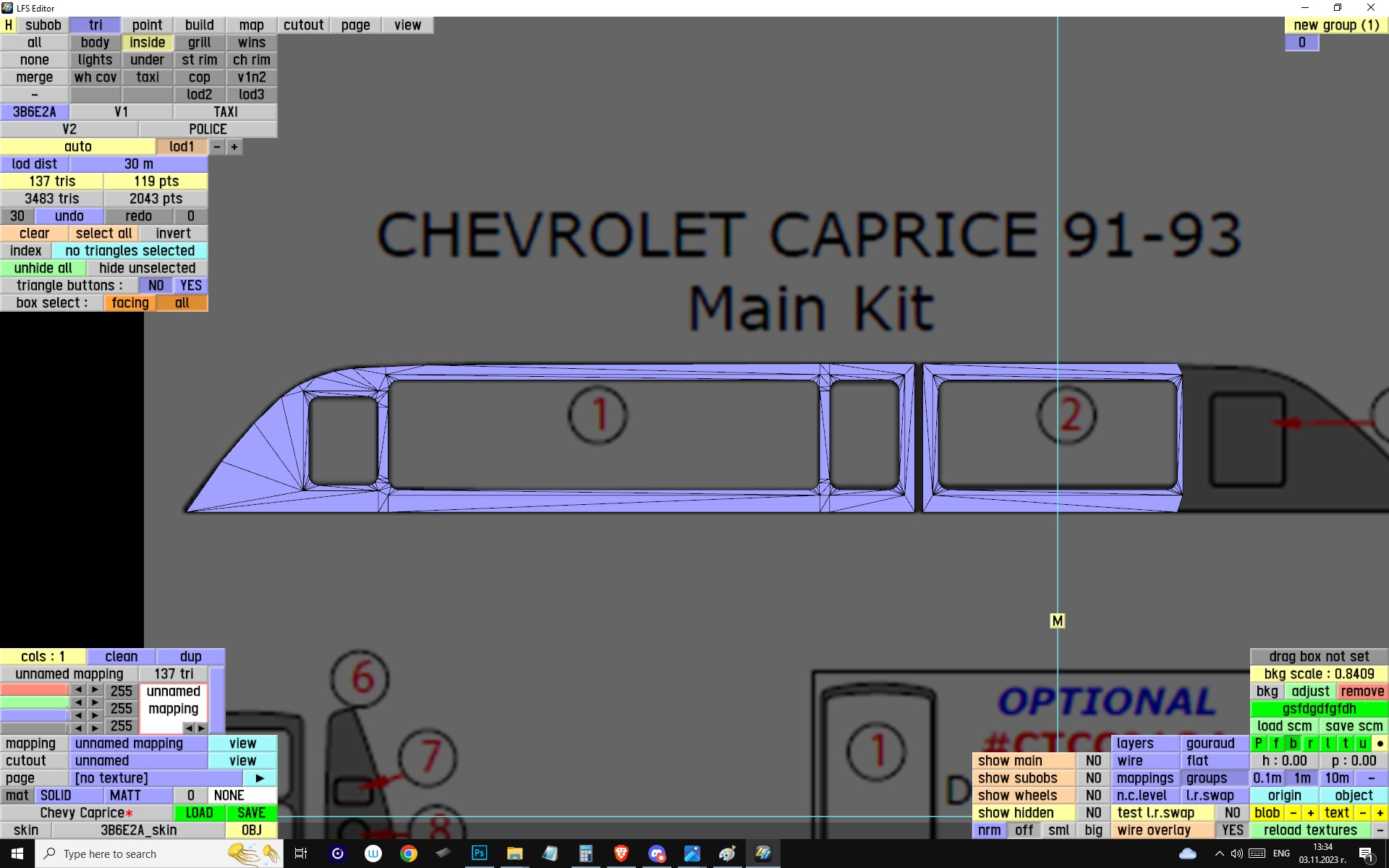Click the reload textures button
1389x868 pixels.
(1309, 830)
